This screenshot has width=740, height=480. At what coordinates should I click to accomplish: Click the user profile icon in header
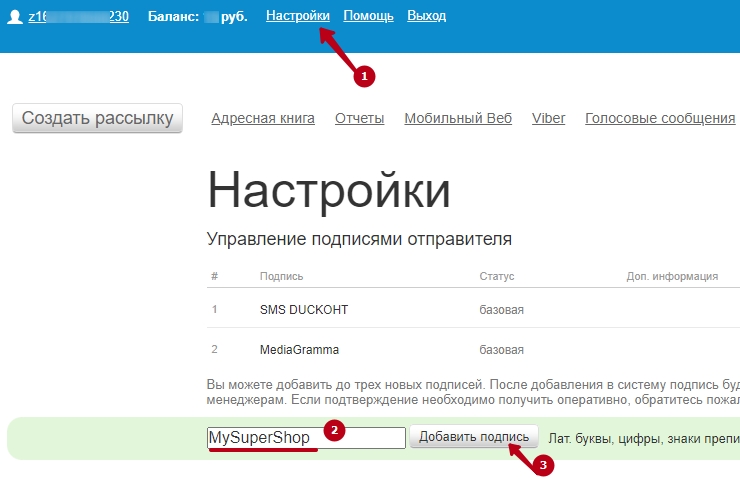pos(15,16)
